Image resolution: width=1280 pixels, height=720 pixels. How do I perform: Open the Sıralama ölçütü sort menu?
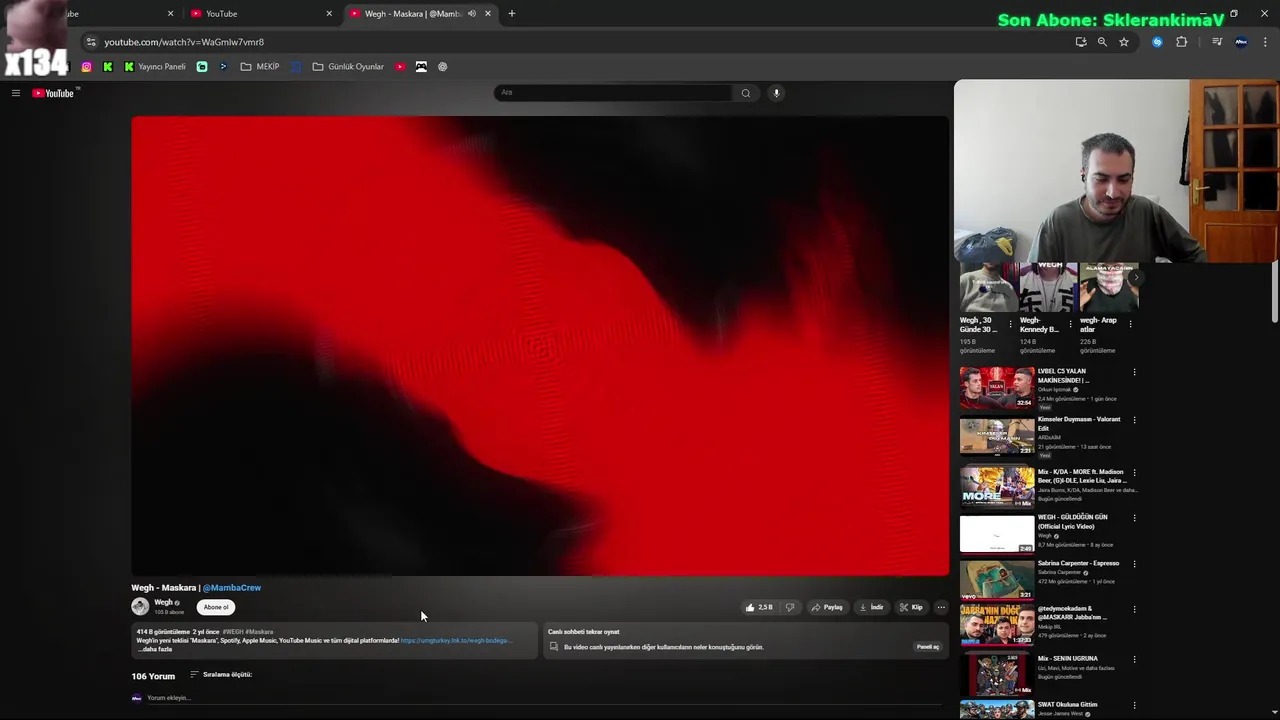[221, 675]
